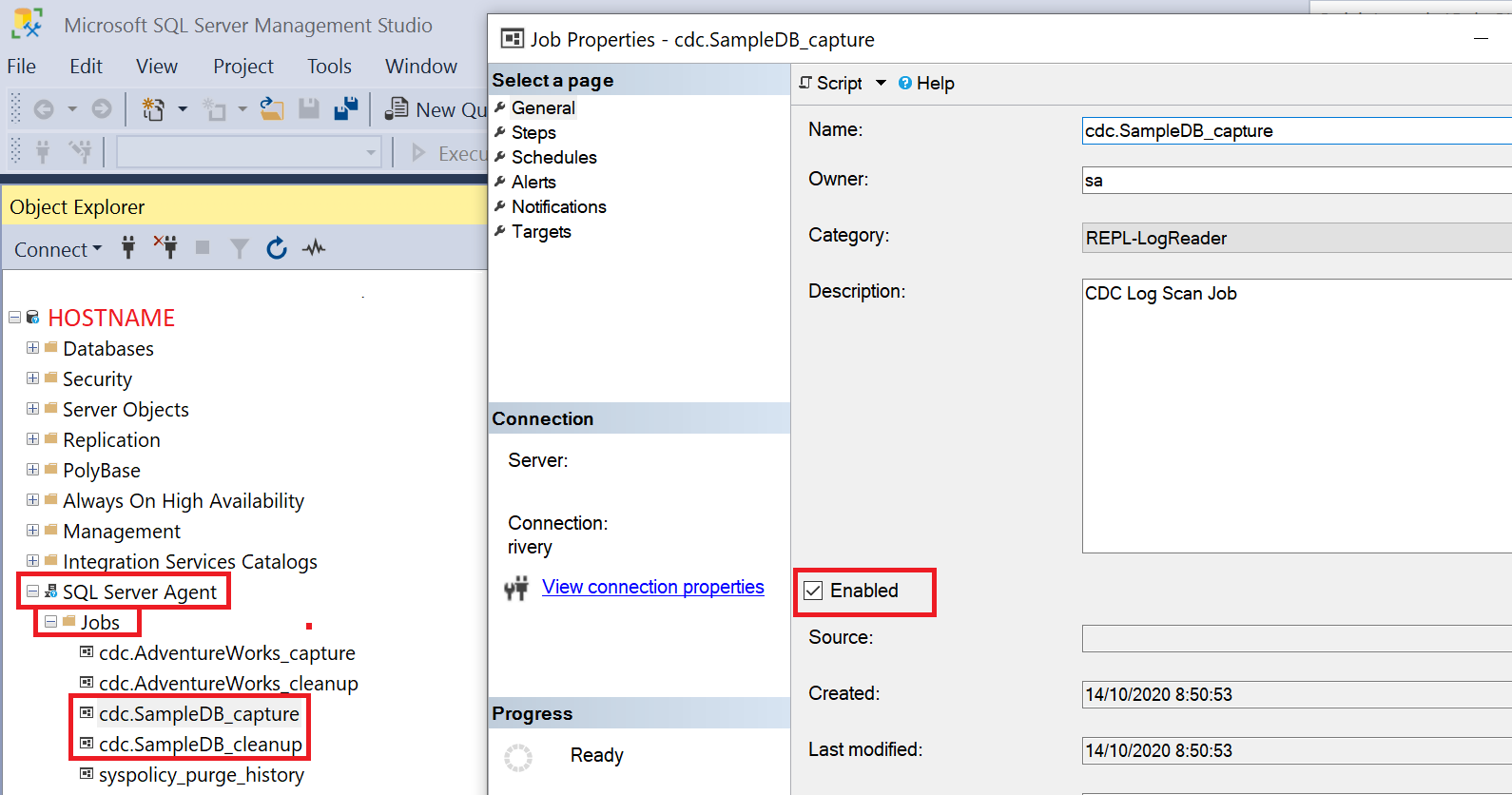Collapse the SQL Server Agent node
This screenshot has width=1512, height=795.
pos(32,591)
